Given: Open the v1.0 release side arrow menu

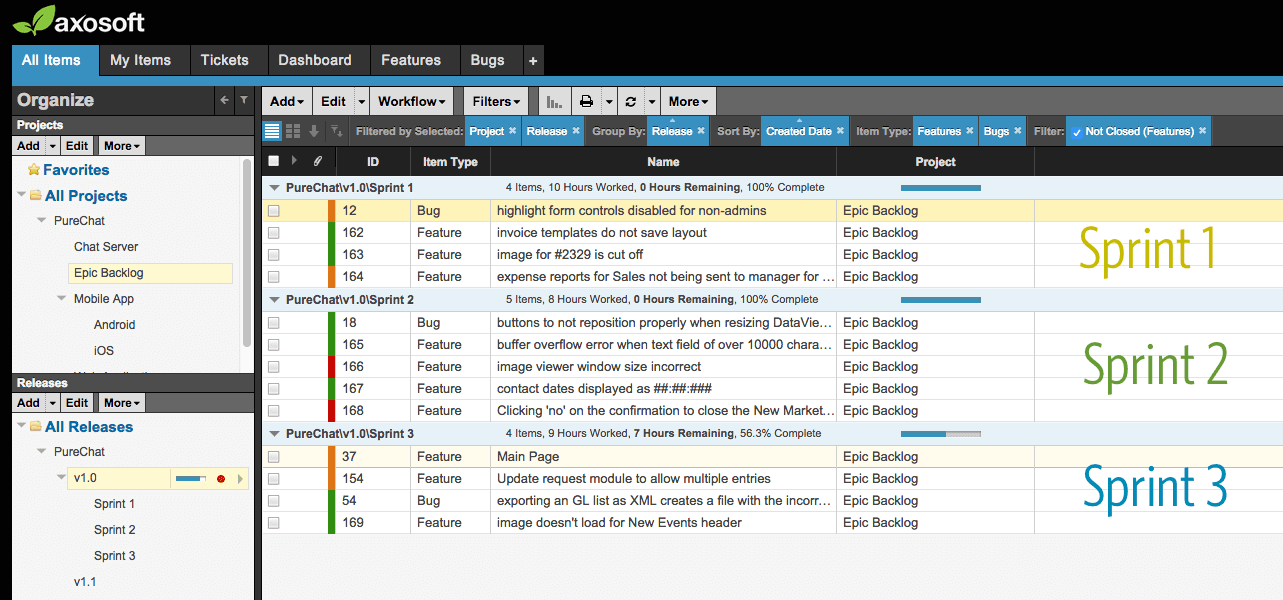Looking at the screenshot, I should click(x=239, y=479).
